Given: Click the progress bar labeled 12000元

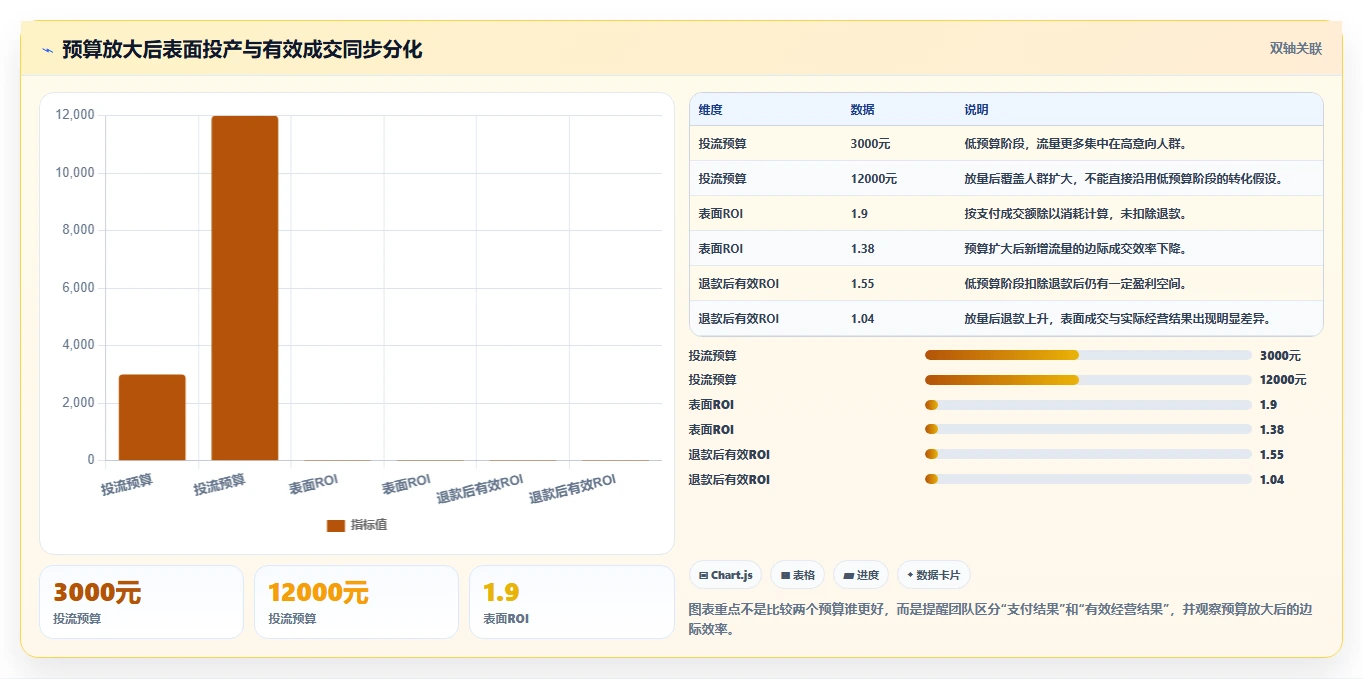Looking at the screenshot, I should click(x=1088, y=380).
